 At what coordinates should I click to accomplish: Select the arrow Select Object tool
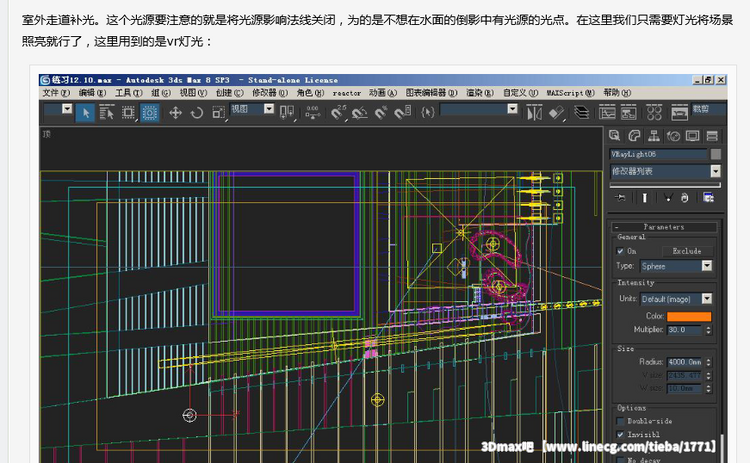click(85, 113)
